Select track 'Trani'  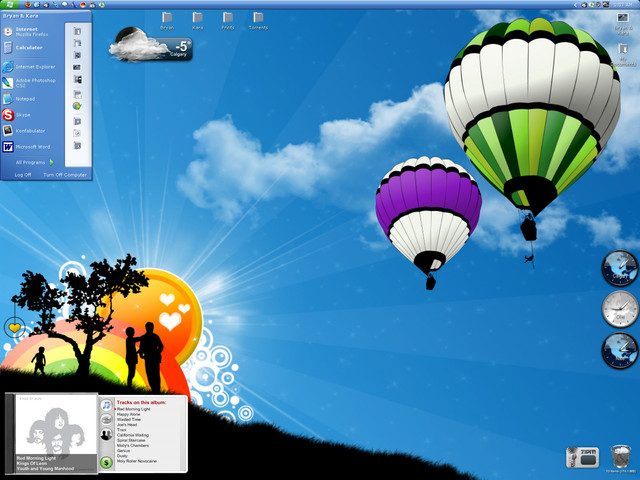[122, 430]
